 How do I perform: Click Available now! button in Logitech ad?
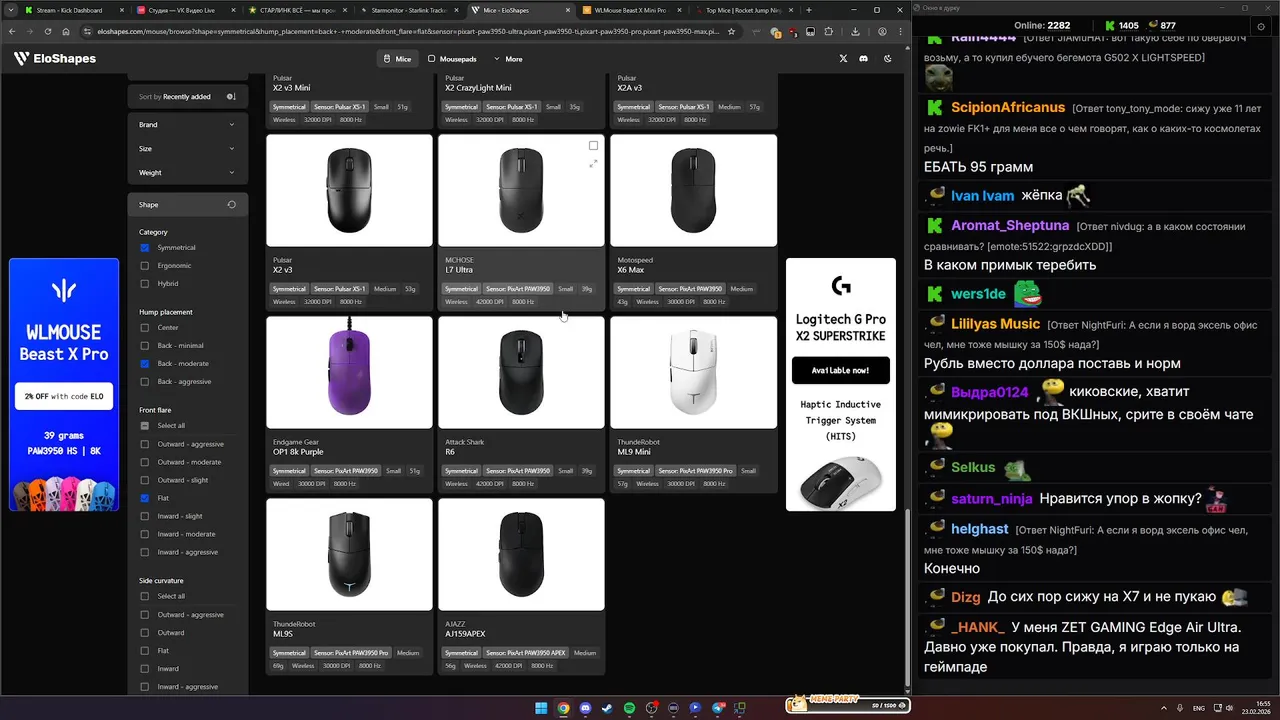(x=840, y=370)
